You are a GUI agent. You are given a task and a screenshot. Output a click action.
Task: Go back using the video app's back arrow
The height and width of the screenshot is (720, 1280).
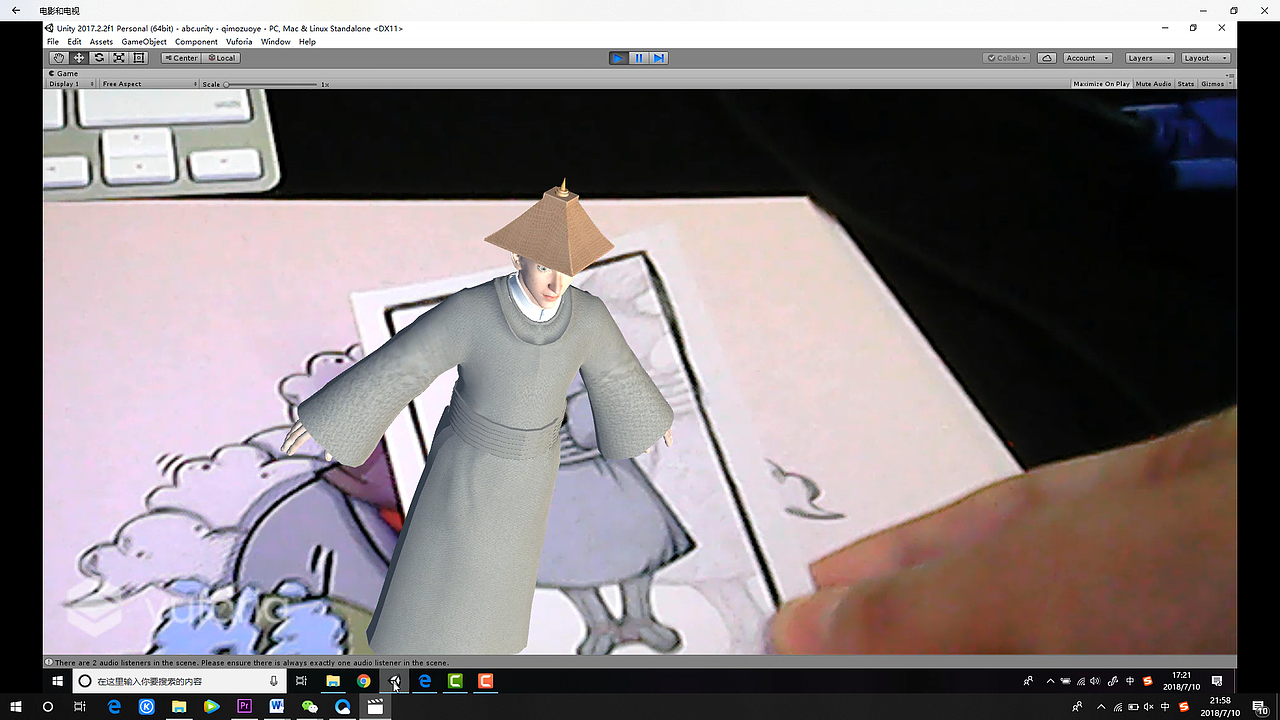click(15, 10)
